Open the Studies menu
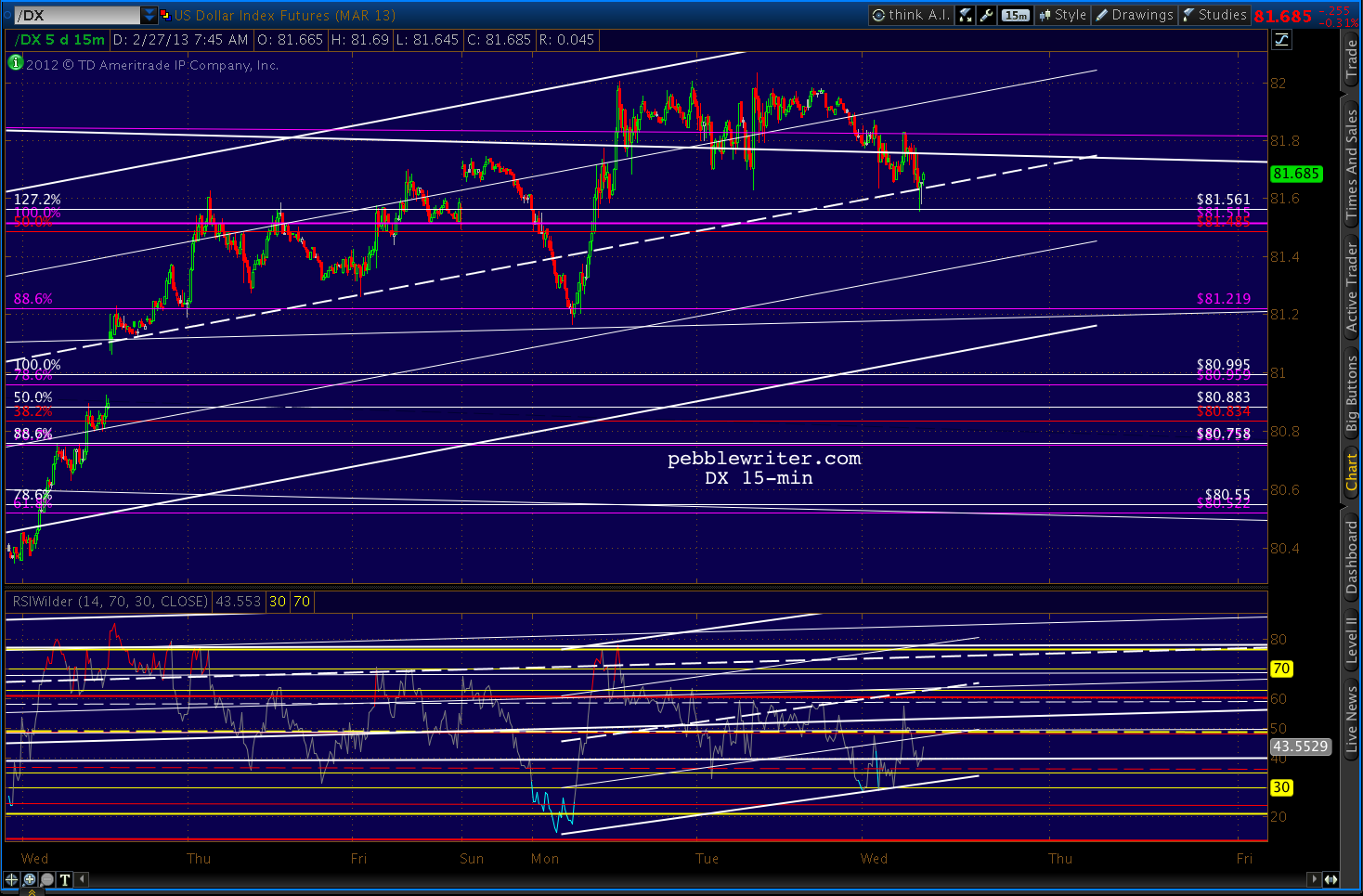Screen dimensions: 1363x896 1214,15
